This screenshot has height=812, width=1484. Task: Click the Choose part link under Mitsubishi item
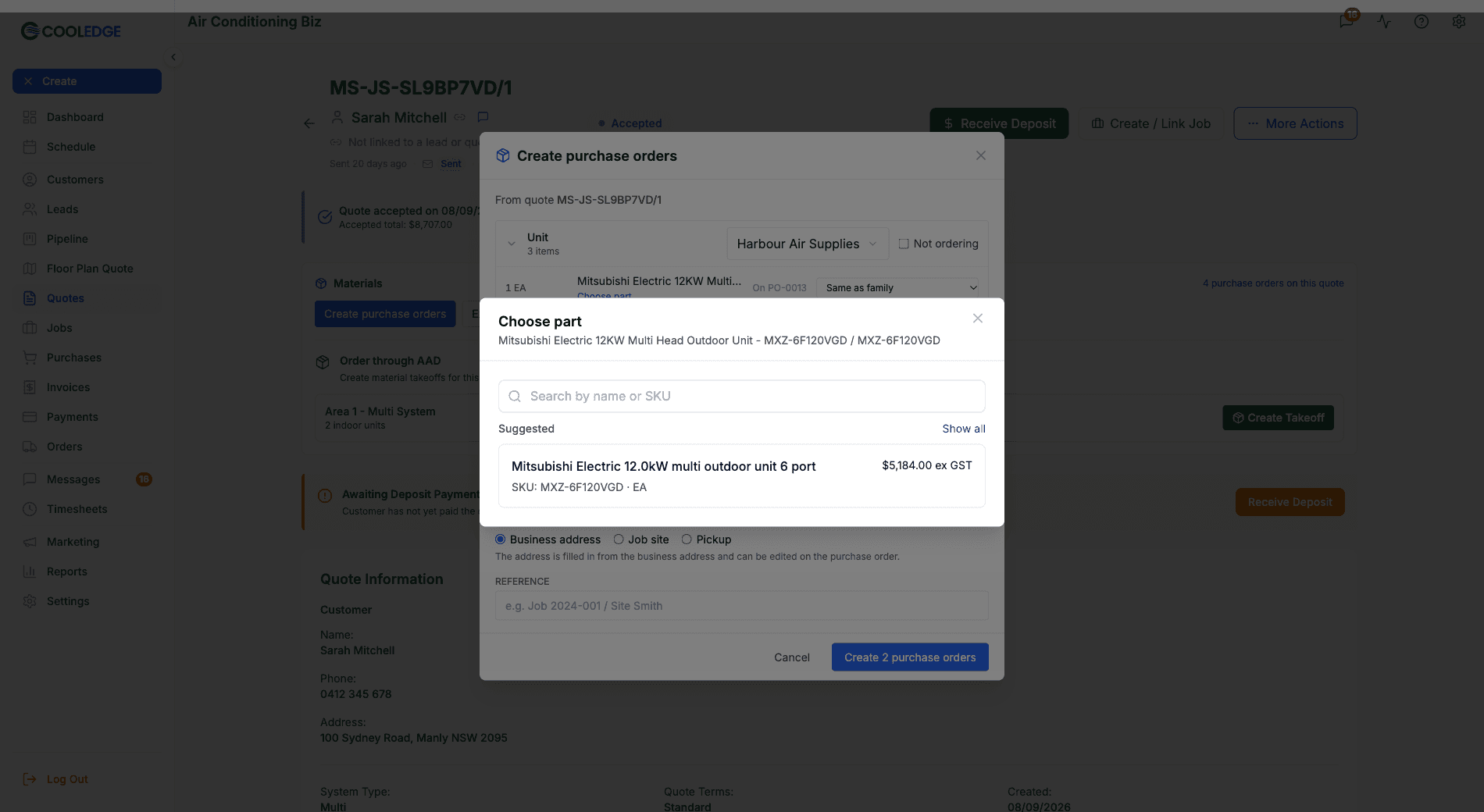pyautogui.click(x=604, y=296)
